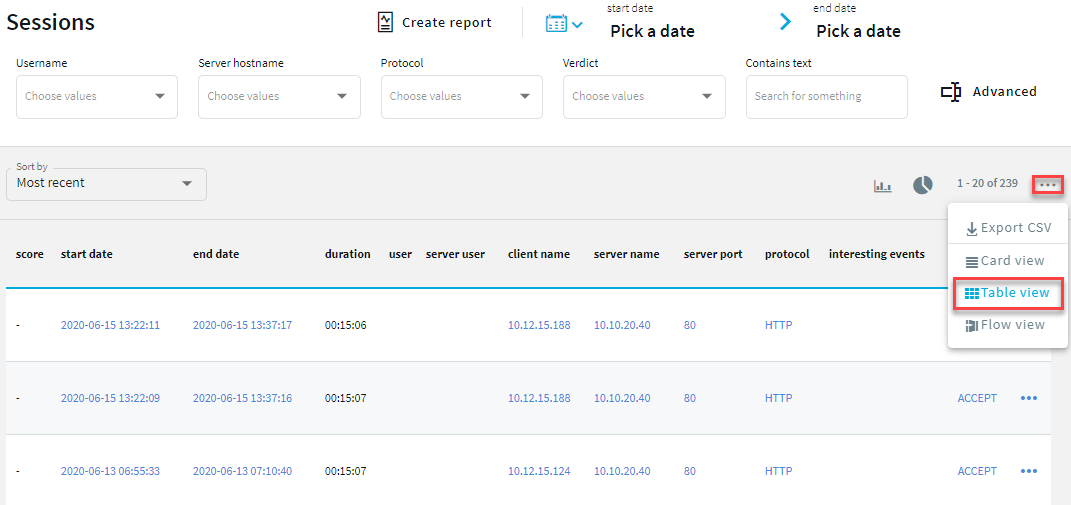This screenshot has width=1071, height=505.
Task: Switch to Card view
Action: 1006,261
